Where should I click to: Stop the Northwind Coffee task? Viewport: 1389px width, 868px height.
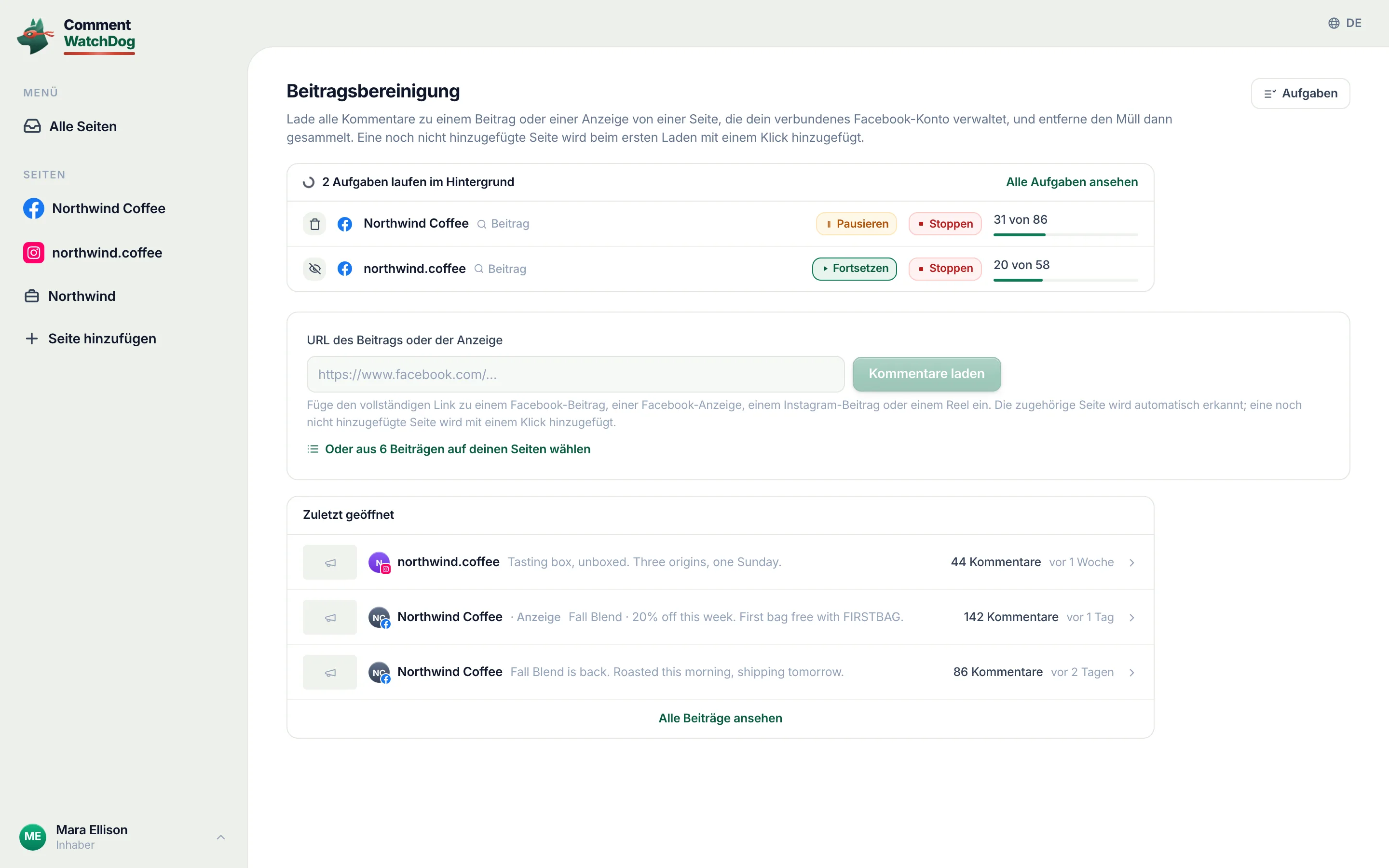click(945, 224)
